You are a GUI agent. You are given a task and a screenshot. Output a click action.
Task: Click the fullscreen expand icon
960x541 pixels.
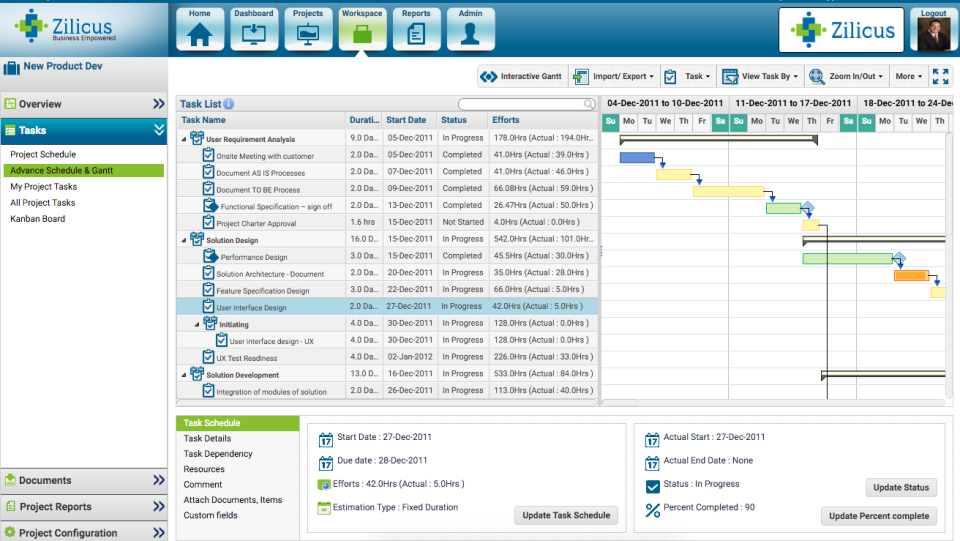(940, 76)
